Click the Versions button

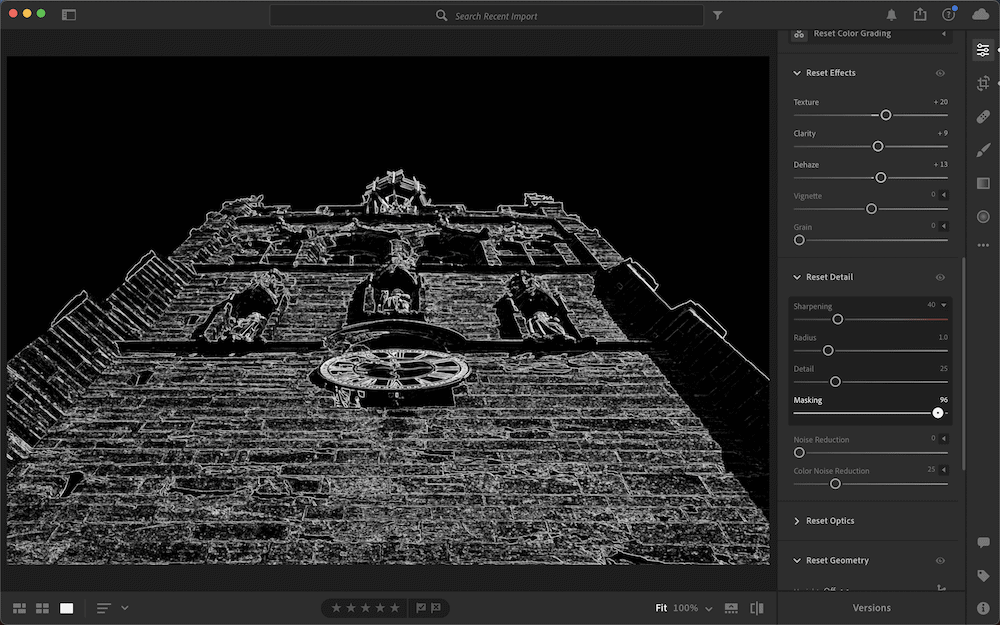click(x=871, y=608)
